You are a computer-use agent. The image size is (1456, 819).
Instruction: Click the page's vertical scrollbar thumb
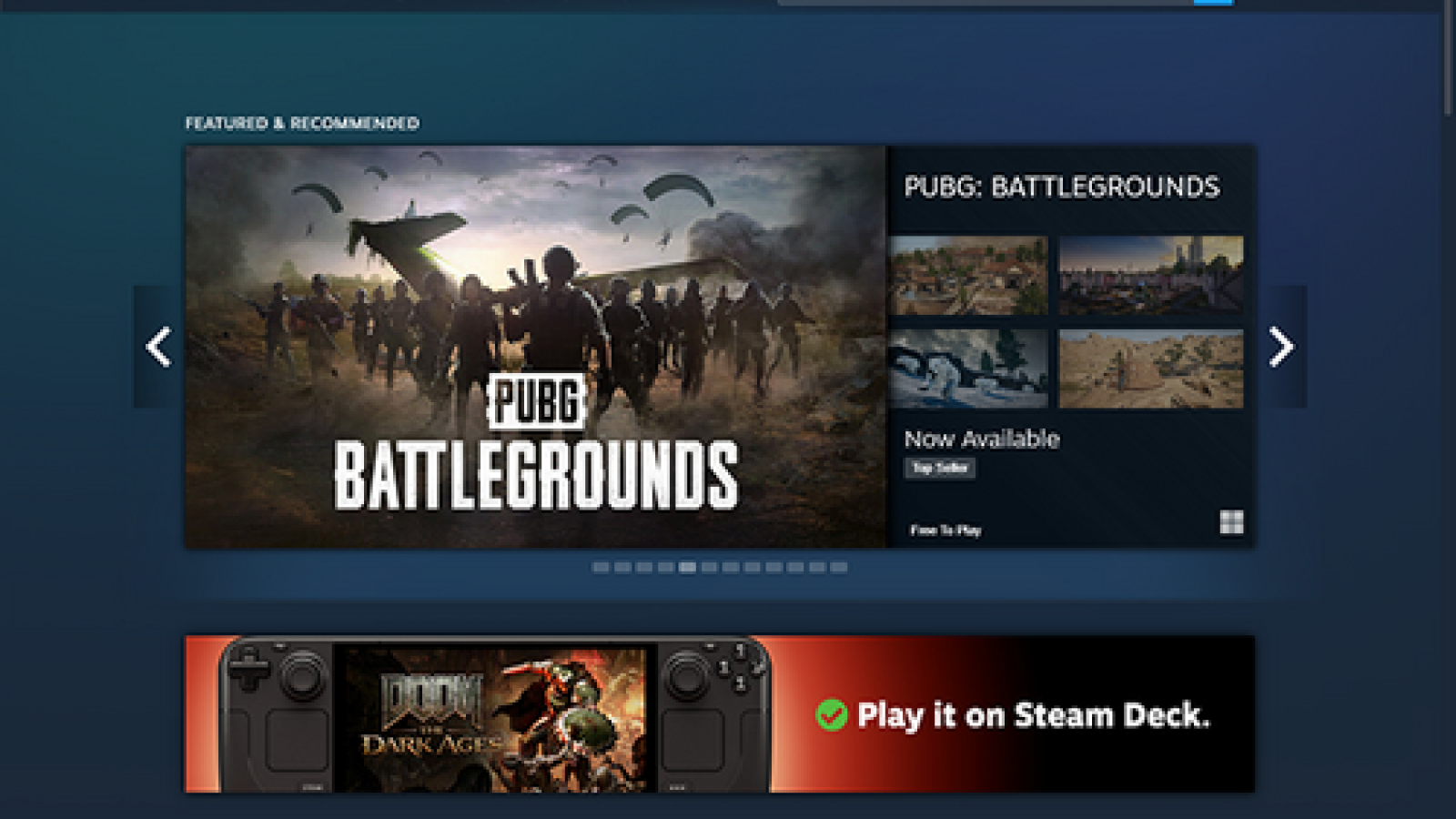[x=1449, y=57]
